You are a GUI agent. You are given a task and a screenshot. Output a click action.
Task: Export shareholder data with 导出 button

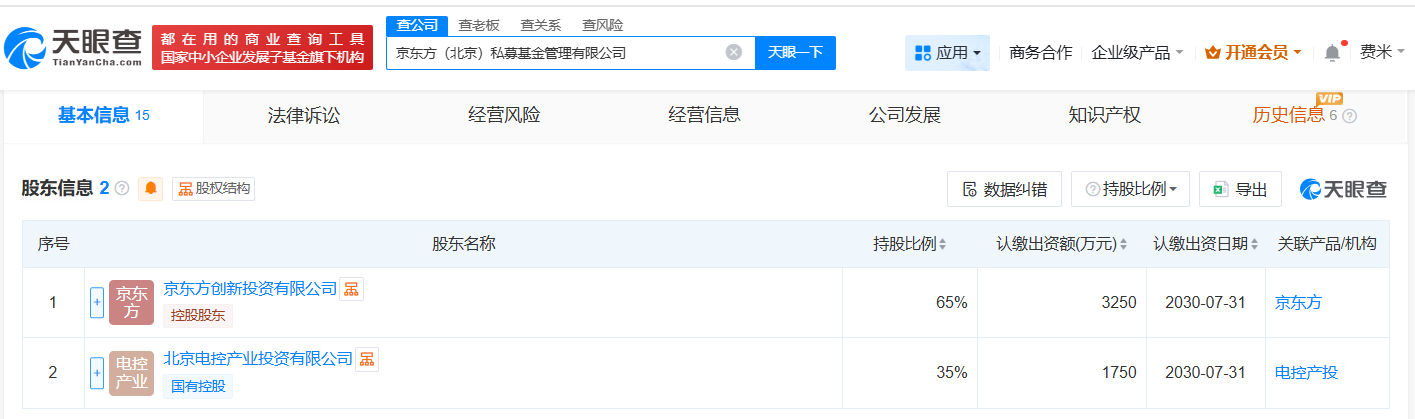pos(1240,189)
